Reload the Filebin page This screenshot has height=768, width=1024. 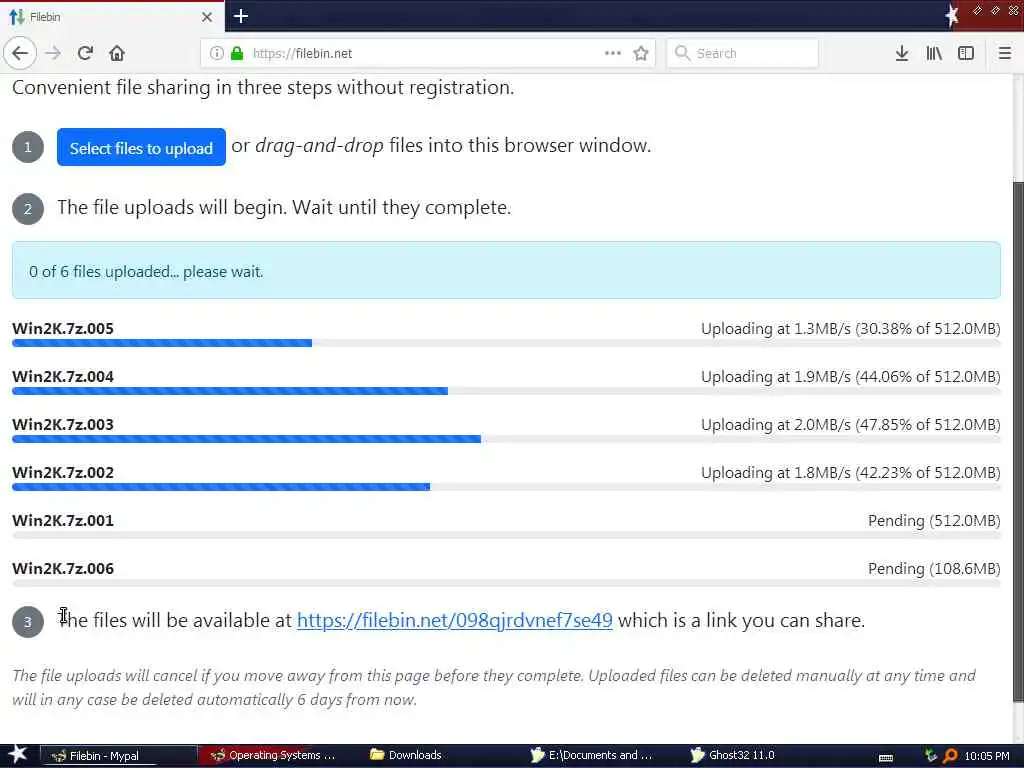pyautogui.click(x=85, y=53)
